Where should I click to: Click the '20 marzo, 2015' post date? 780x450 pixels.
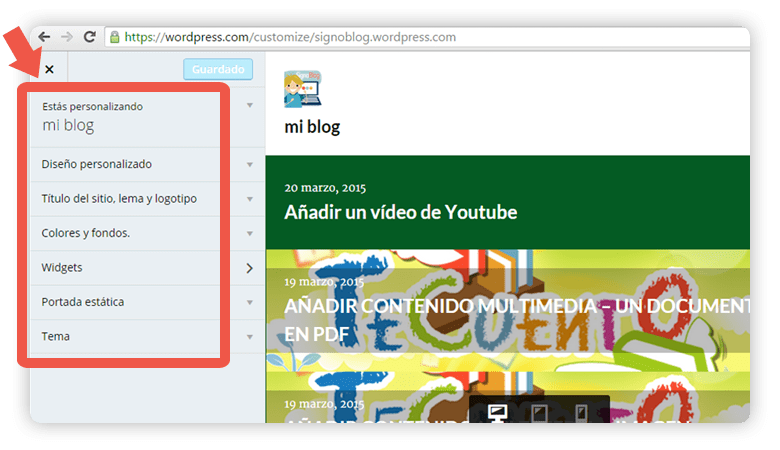pos(325,188)
